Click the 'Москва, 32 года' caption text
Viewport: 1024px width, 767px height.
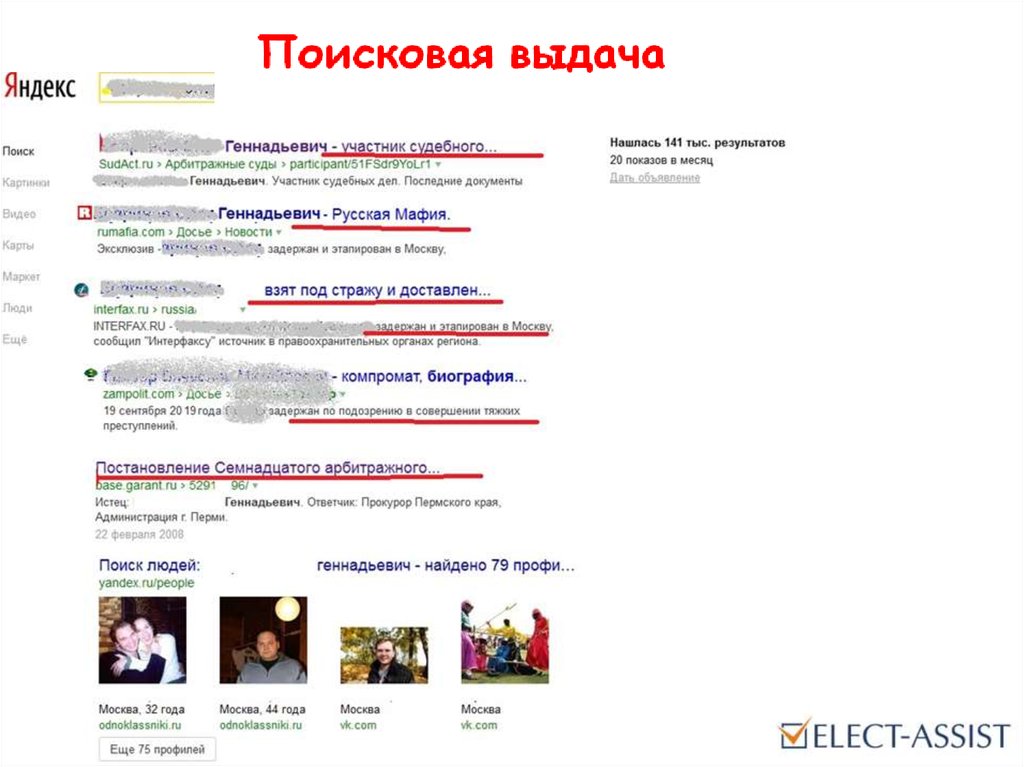coord(142,710)
